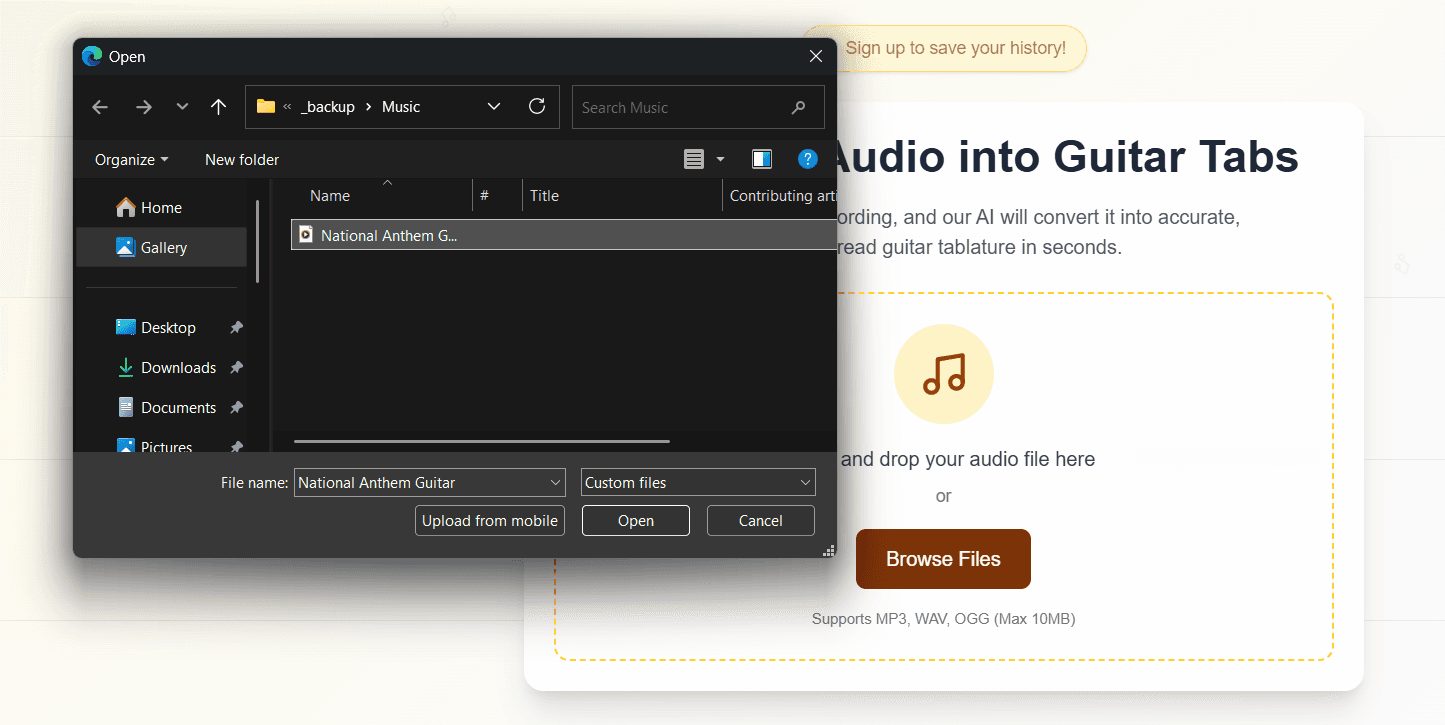The height and width of the screenshot is (725, 1445).
Task: Open the Music breadcrumb item
Action: click(403, 106)
